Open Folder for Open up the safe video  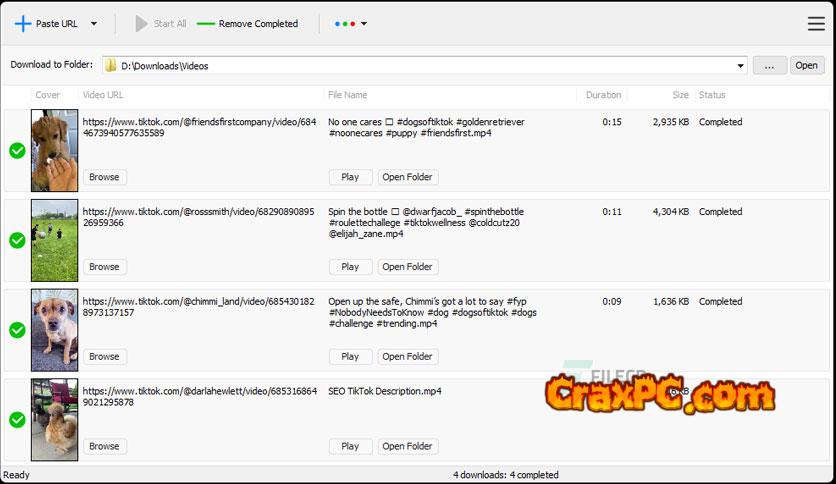[x=408, y=356]
